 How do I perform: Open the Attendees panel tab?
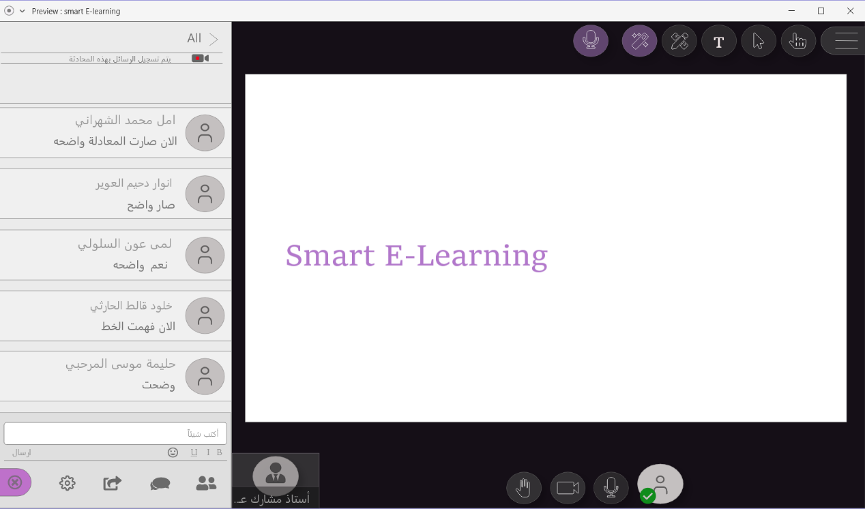(206, 483)
